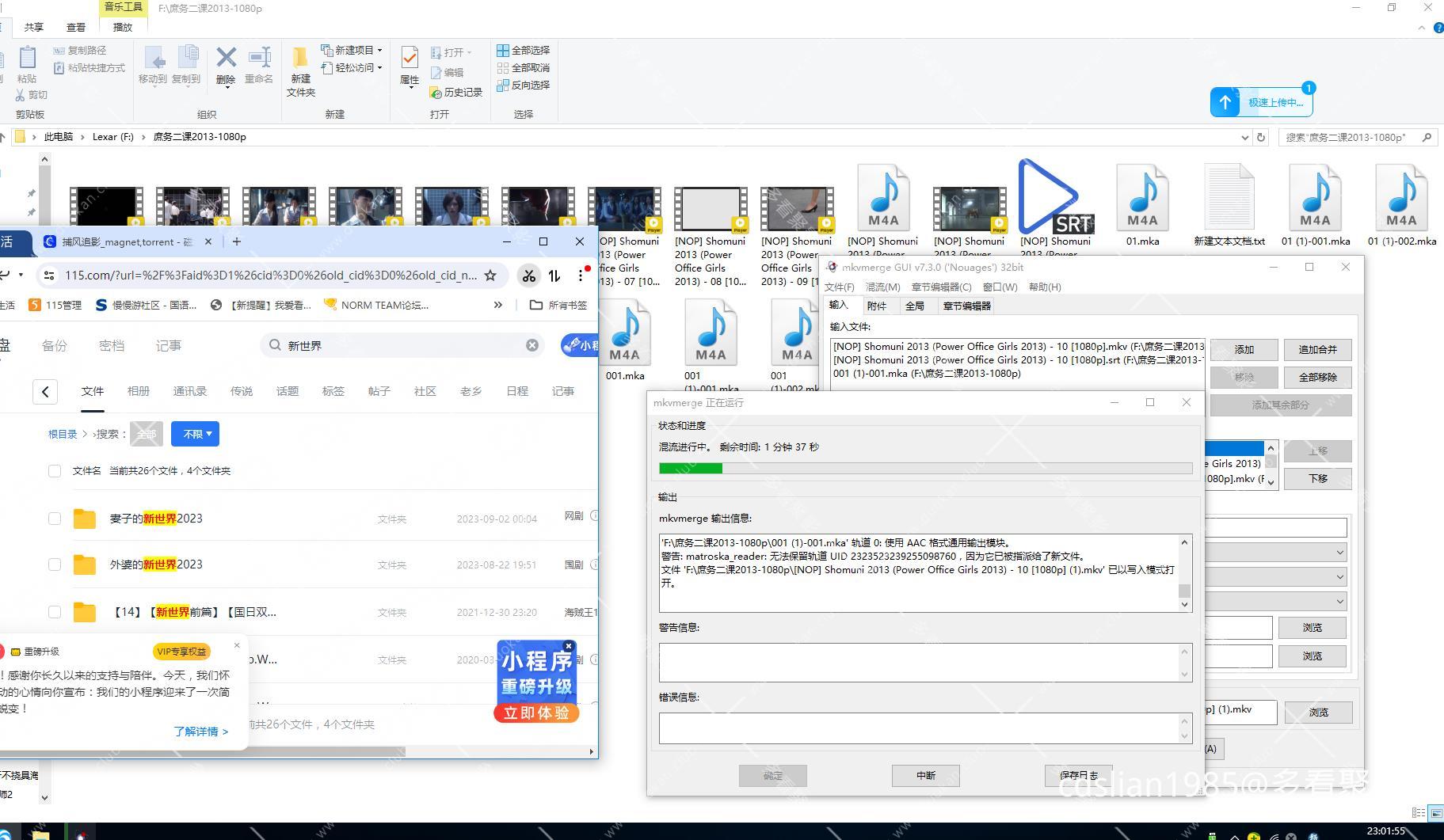This screenshot has width=1444, height=840.
Task: Click the refresh icon beside address bar
Action: (x=1261, y=137)
